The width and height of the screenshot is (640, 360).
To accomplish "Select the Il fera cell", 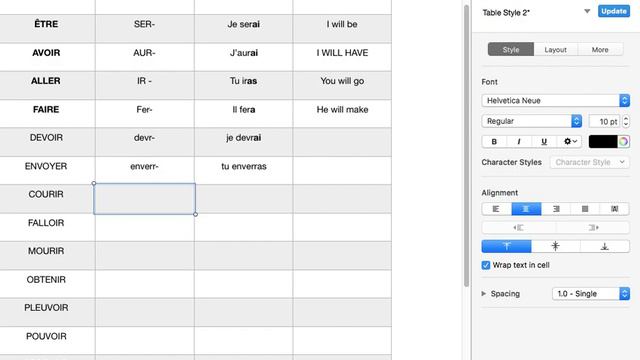I will [244, 113].
